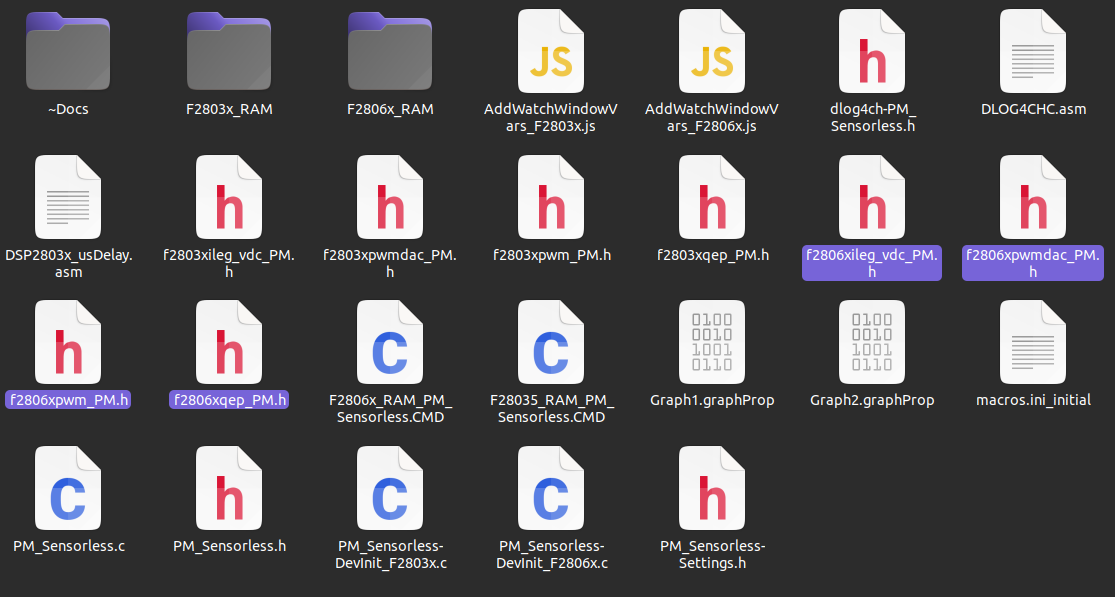1115x597 pixels.
Task: Click the PM_Sensorless-DevInit_F2806x.c file icon
Action: click(x=550, y=489)
